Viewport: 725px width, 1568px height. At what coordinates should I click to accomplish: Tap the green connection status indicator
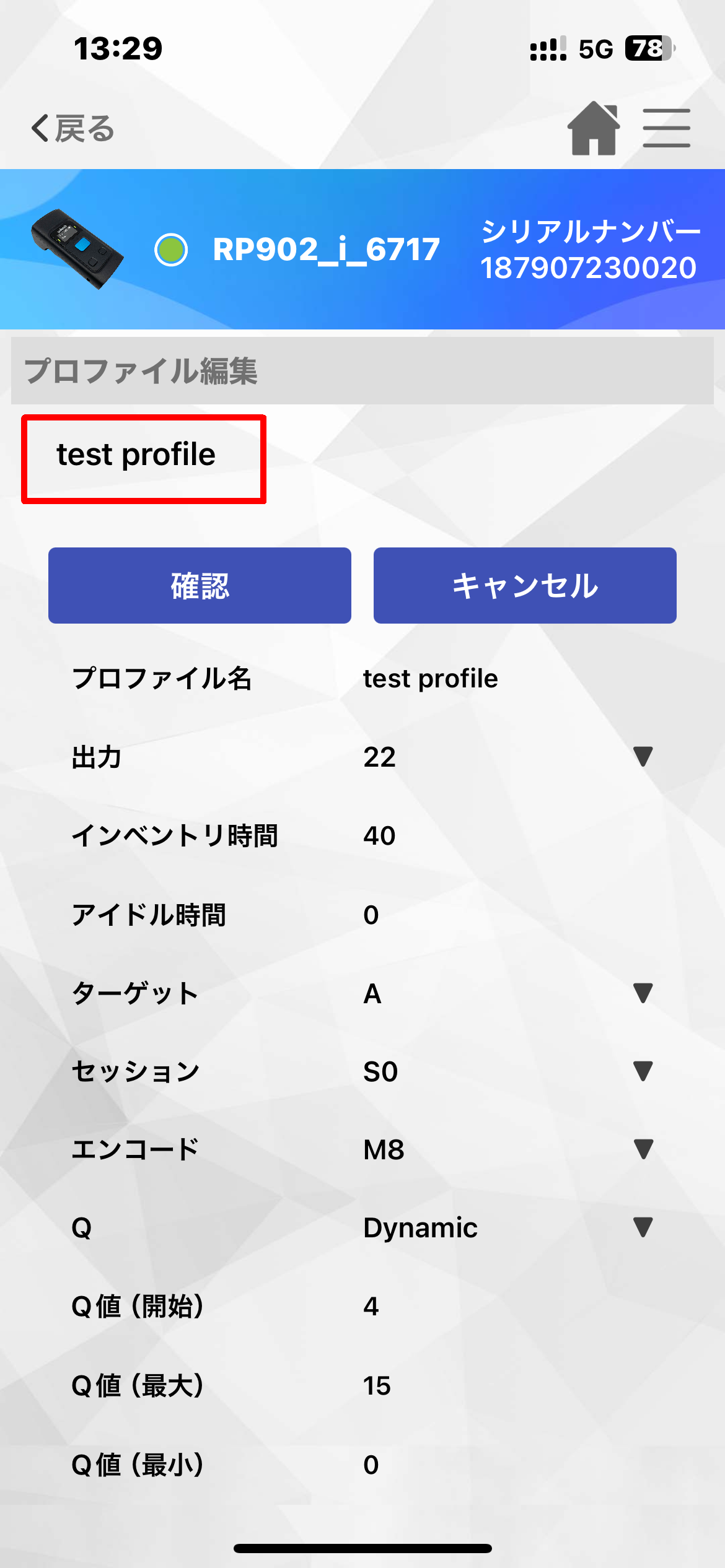(171, 250)
